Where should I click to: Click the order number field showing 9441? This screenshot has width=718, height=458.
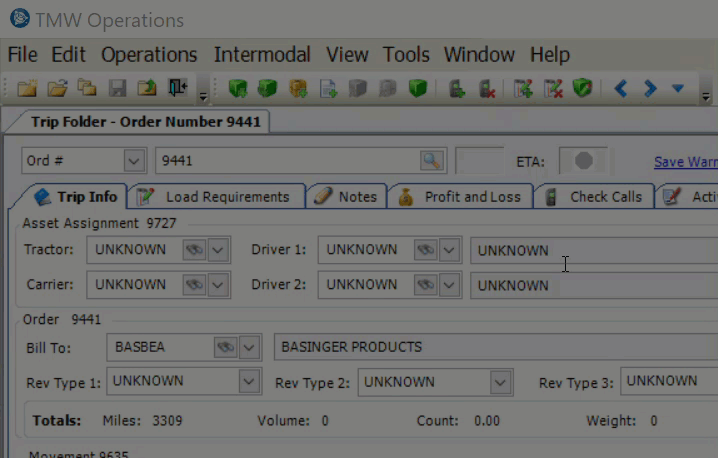288,161
